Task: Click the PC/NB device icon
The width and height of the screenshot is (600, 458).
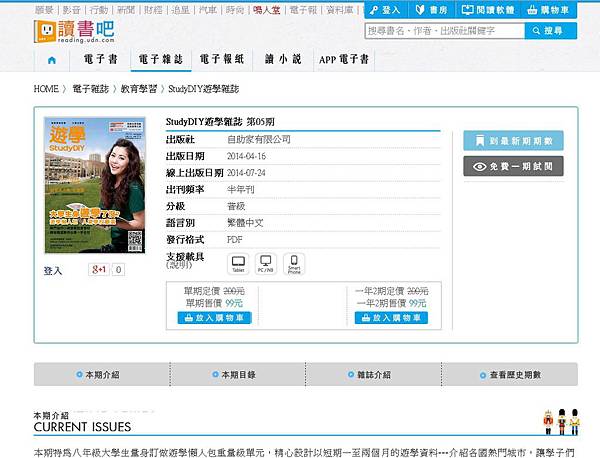Action: click(266, 264)
